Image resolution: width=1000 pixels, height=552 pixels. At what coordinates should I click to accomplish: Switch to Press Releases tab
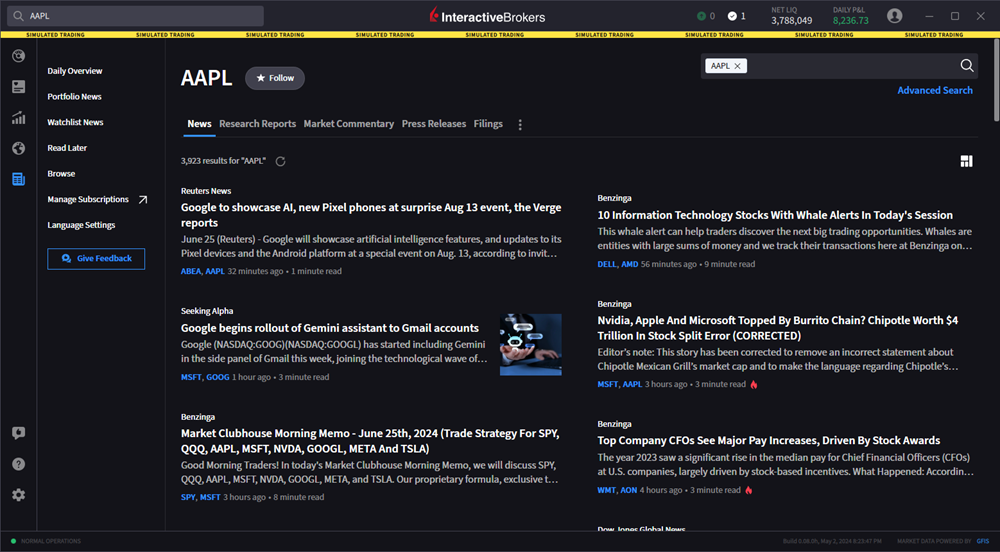434,124
